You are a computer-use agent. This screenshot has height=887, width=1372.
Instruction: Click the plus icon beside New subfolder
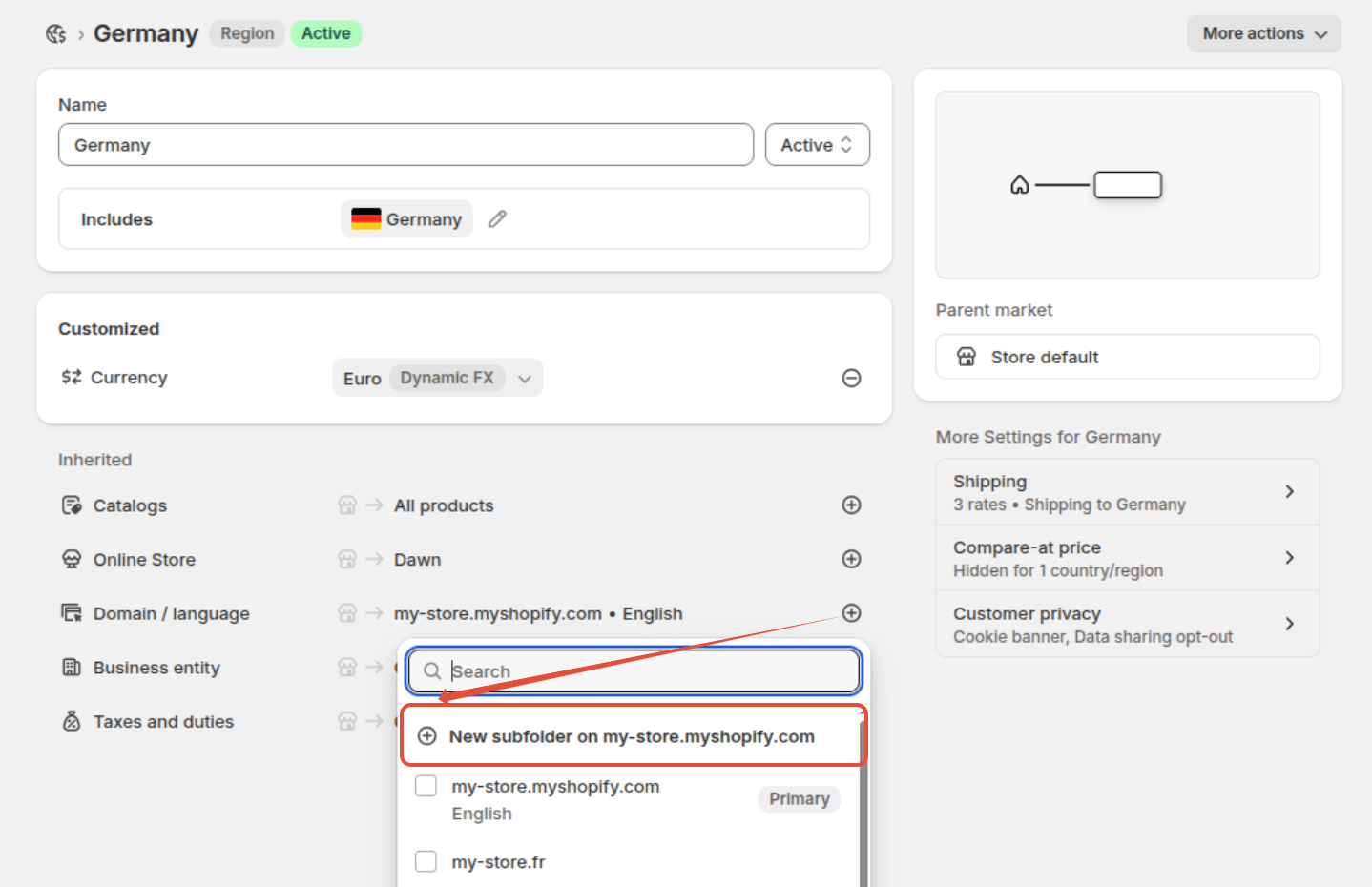[427, 736]
